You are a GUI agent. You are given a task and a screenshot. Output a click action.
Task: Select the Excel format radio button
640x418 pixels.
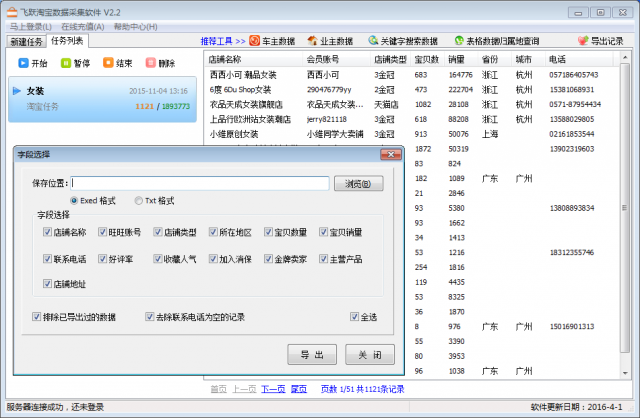click(x=74, y=200)
